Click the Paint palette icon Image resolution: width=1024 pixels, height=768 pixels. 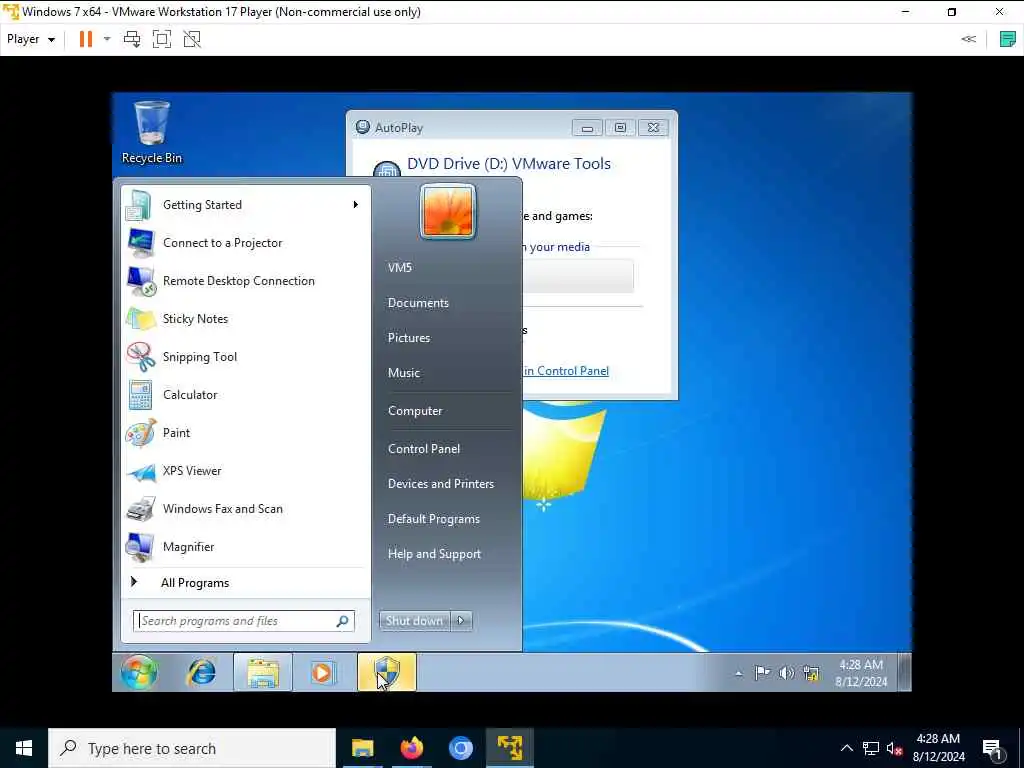pos(140,433)
